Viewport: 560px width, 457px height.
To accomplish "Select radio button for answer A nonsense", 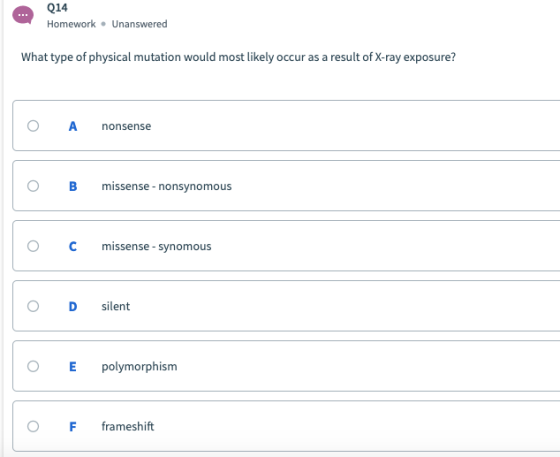I will point(33,126).
